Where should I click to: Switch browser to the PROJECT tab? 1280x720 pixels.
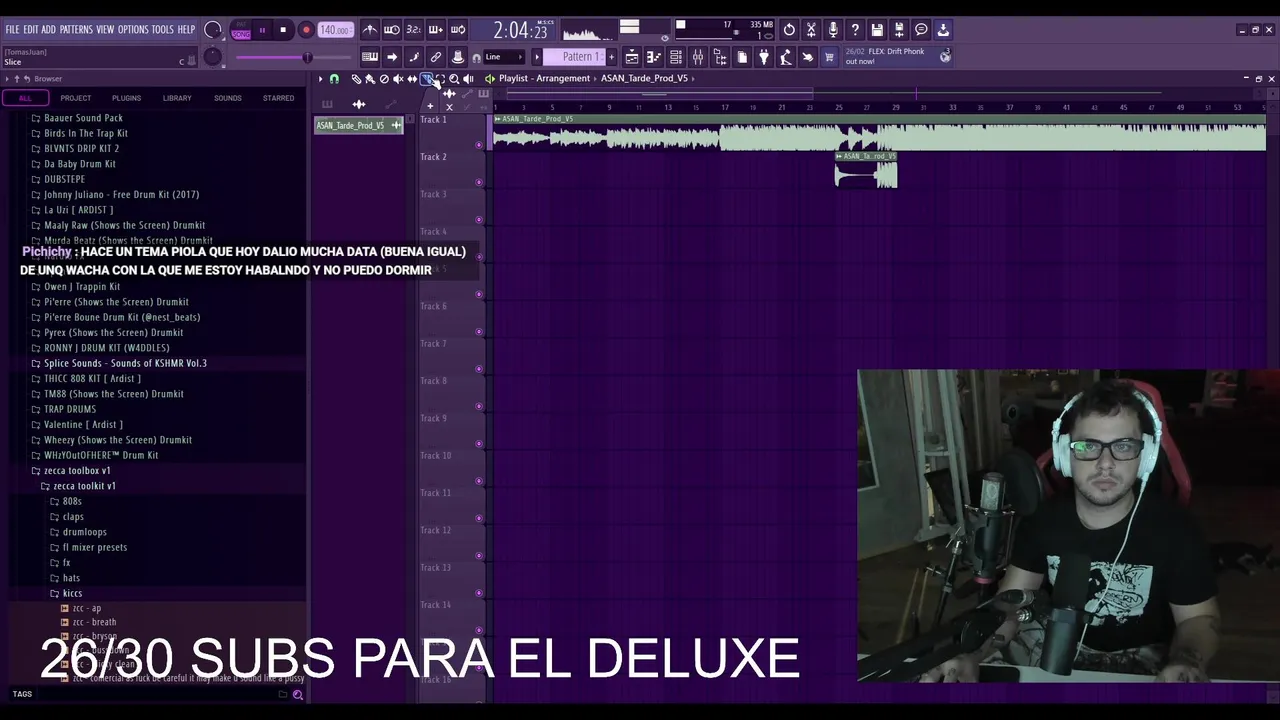75,98
